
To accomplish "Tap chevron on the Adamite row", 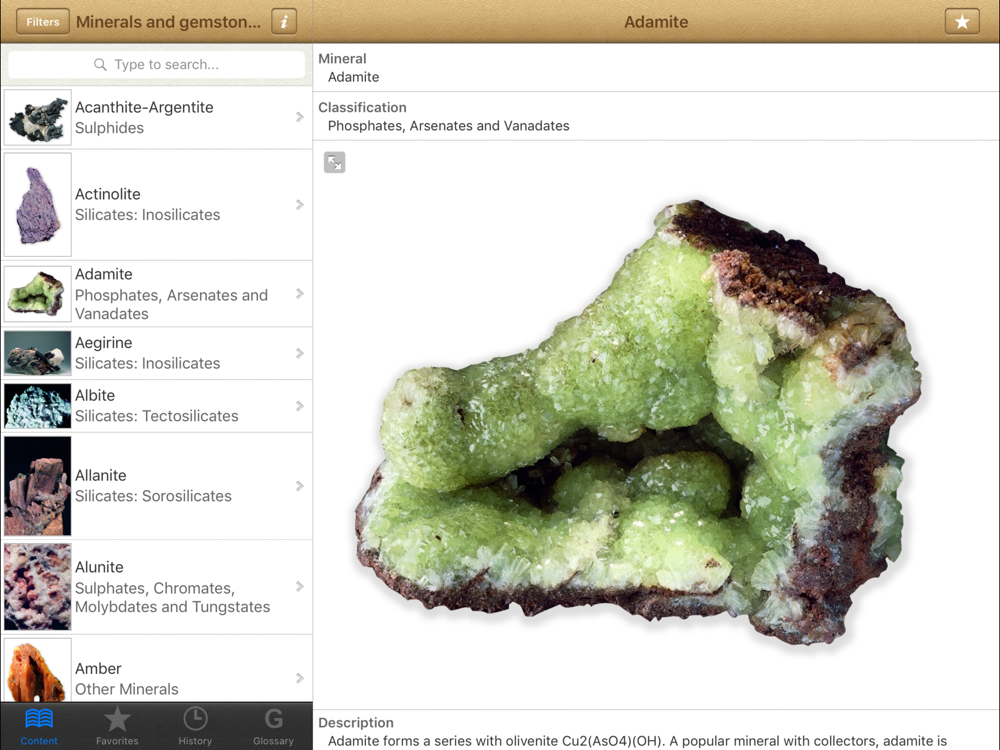I will [300, 293].
